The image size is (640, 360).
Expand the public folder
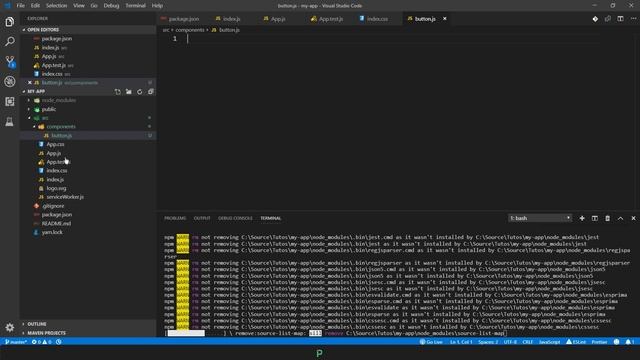pyautogui.click(x=49, y=109)
